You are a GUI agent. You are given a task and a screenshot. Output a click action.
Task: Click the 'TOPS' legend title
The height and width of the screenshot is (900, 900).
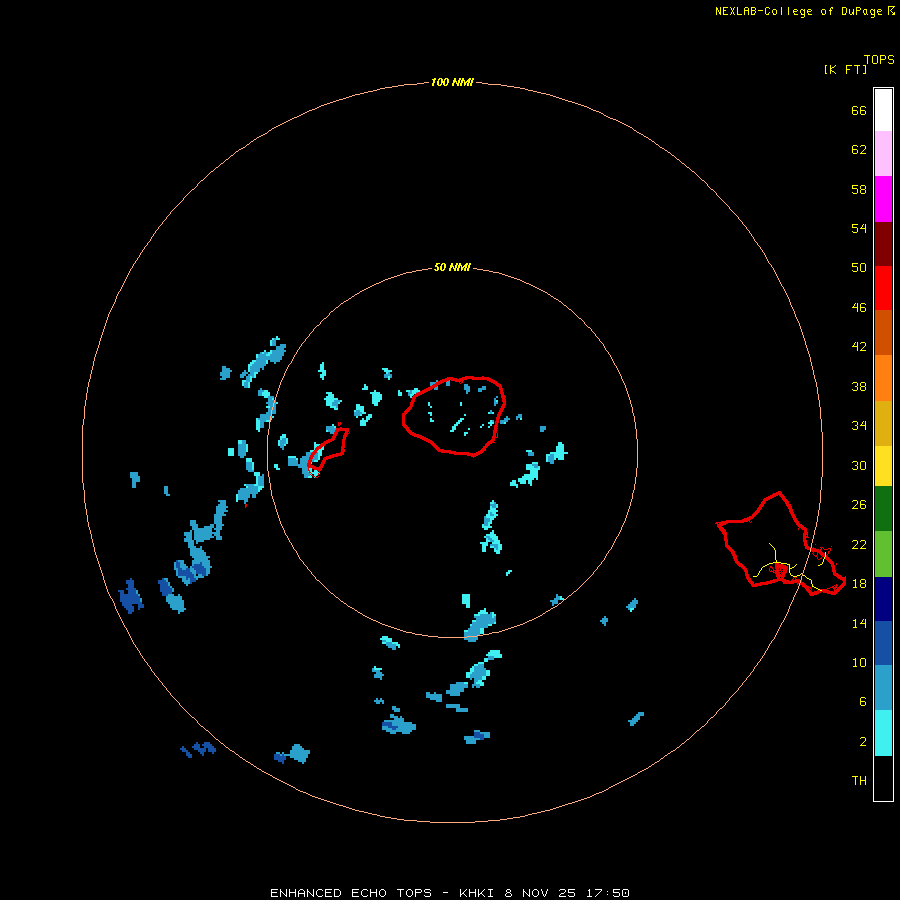[879, 60]
